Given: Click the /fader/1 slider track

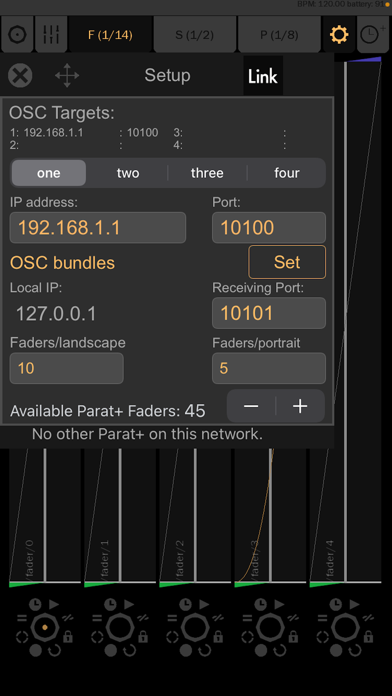Looking at the screenshot, I should (120, 515).
